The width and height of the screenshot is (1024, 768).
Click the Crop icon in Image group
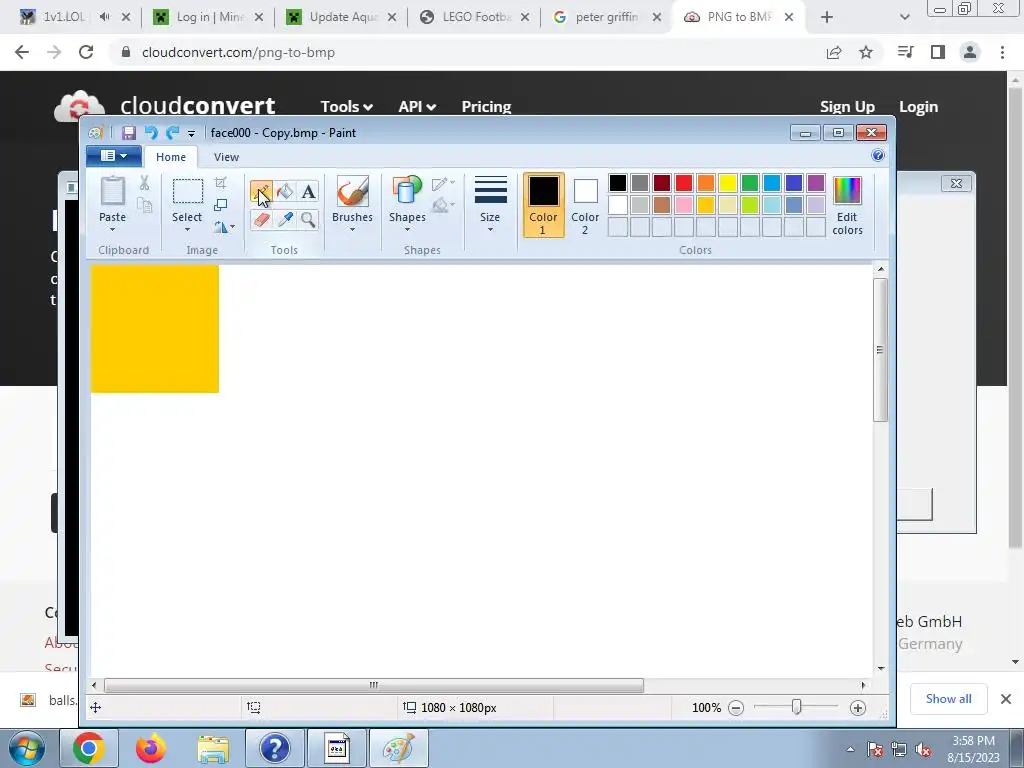tap(221, 183)
